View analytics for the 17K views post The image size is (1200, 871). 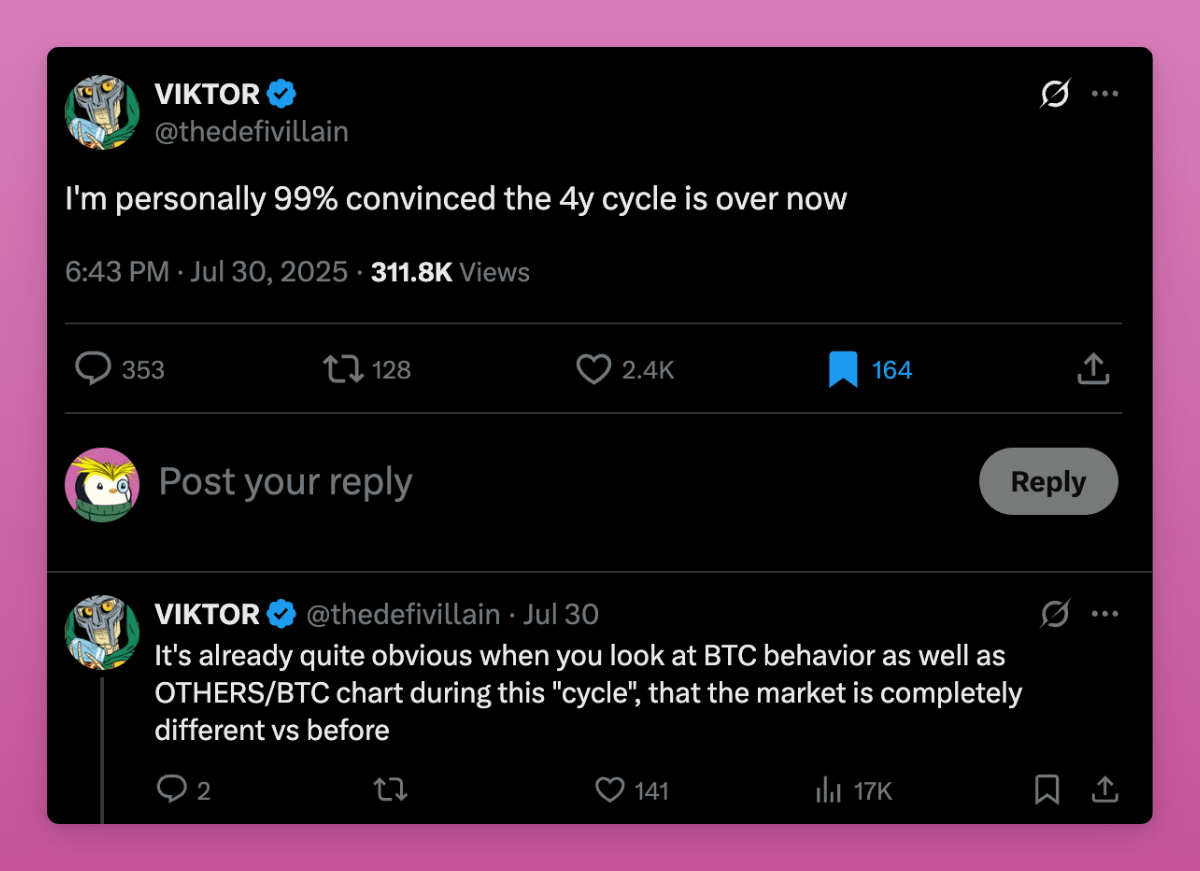(829, 790)
